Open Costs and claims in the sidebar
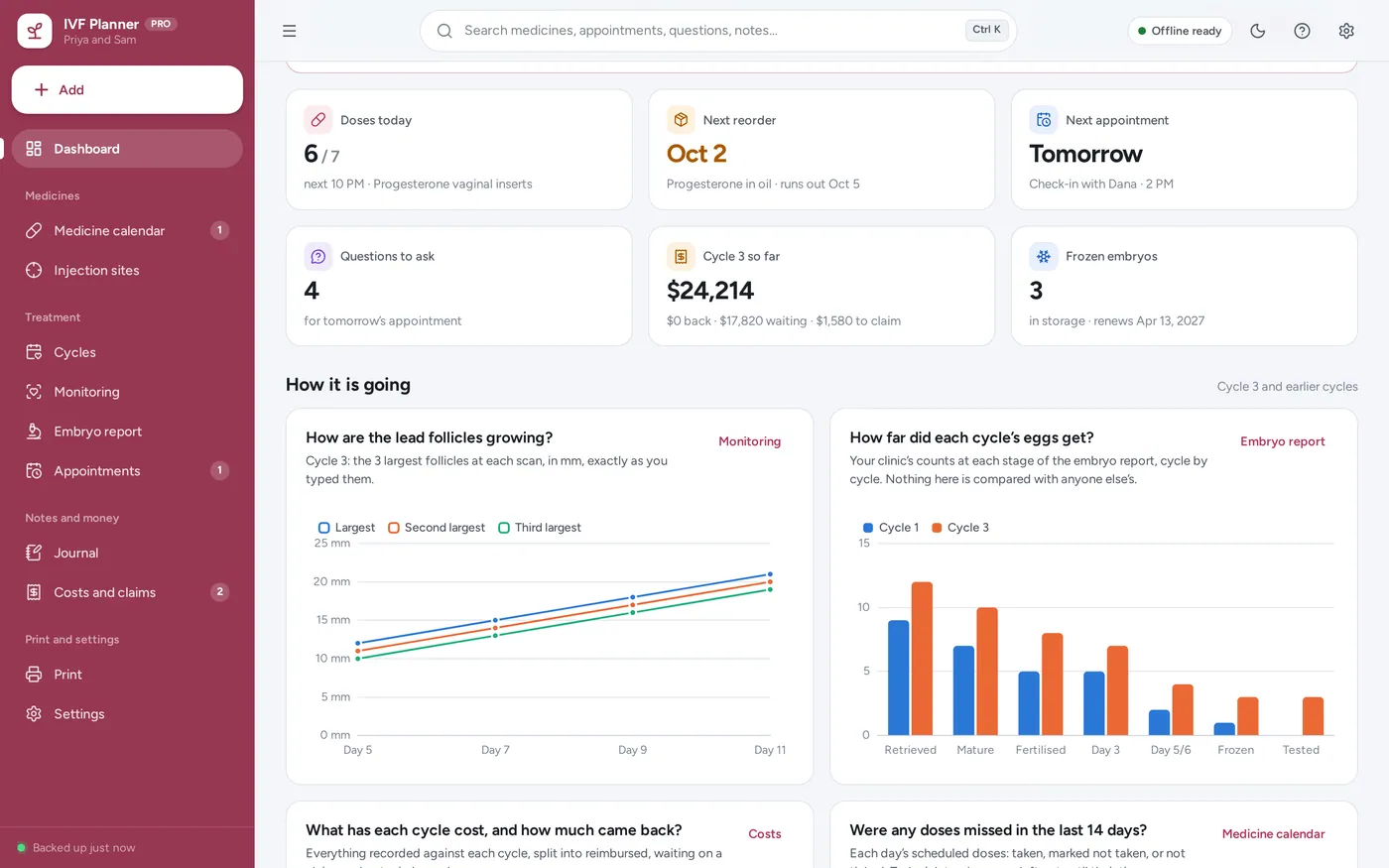Image resolution: width=1389 pixels, height=868 pixels. [127, 592]
